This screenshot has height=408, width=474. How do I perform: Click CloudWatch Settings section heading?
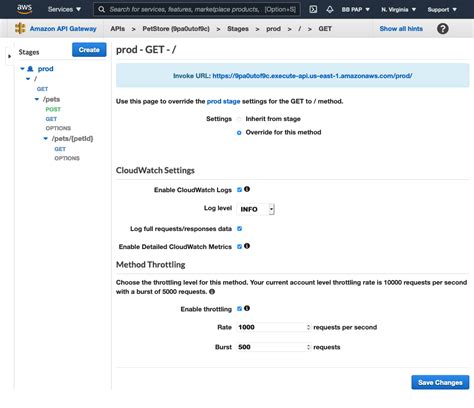click(155, 170)
